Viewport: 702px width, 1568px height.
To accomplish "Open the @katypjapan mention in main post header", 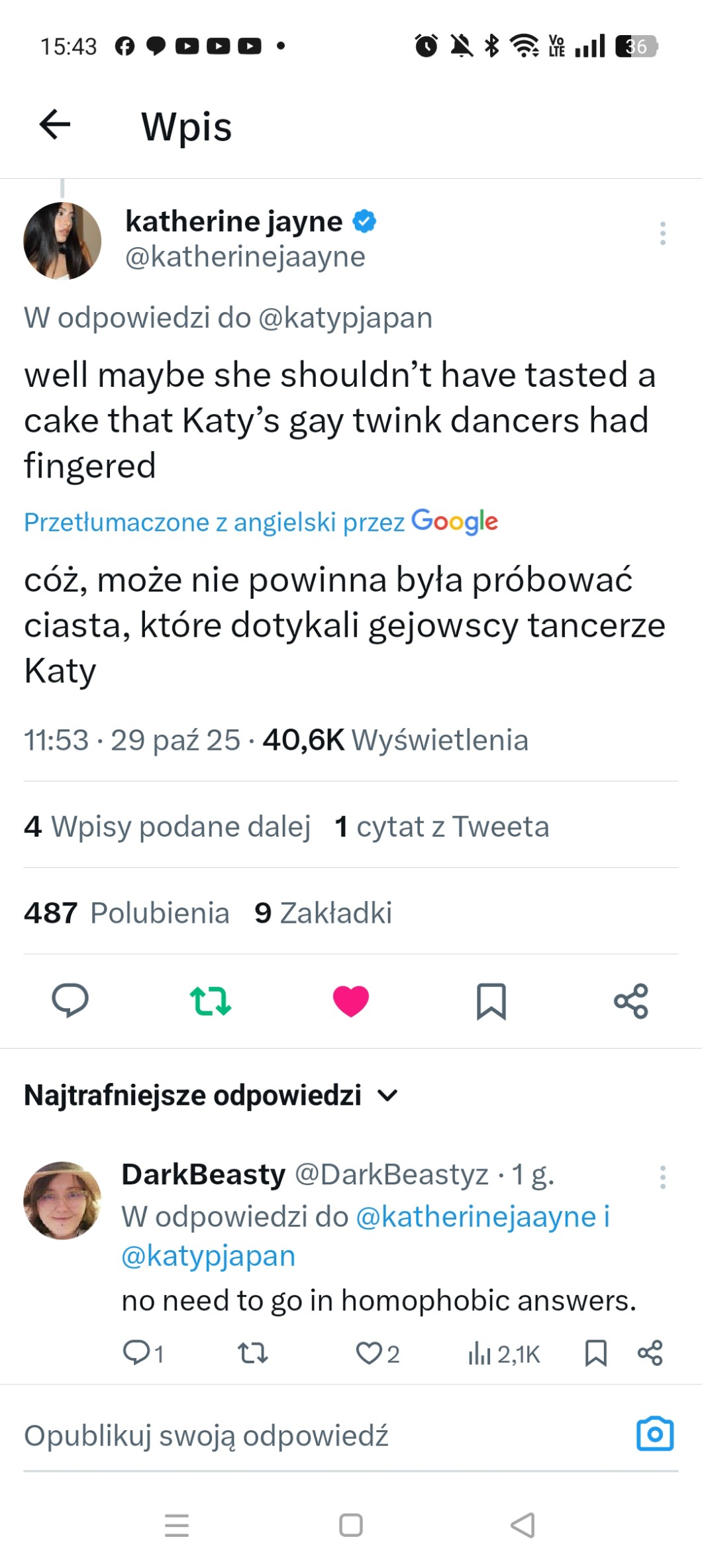I will [345, 317].
